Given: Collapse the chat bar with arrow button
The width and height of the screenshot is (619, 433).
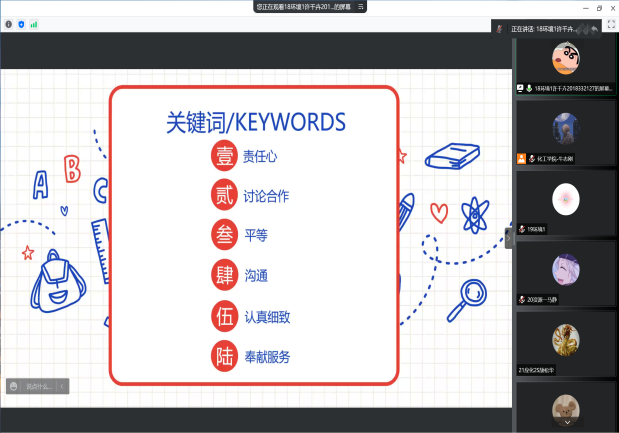Looking at the screenshot, I should pyautogui.click(x=63, y=386).
